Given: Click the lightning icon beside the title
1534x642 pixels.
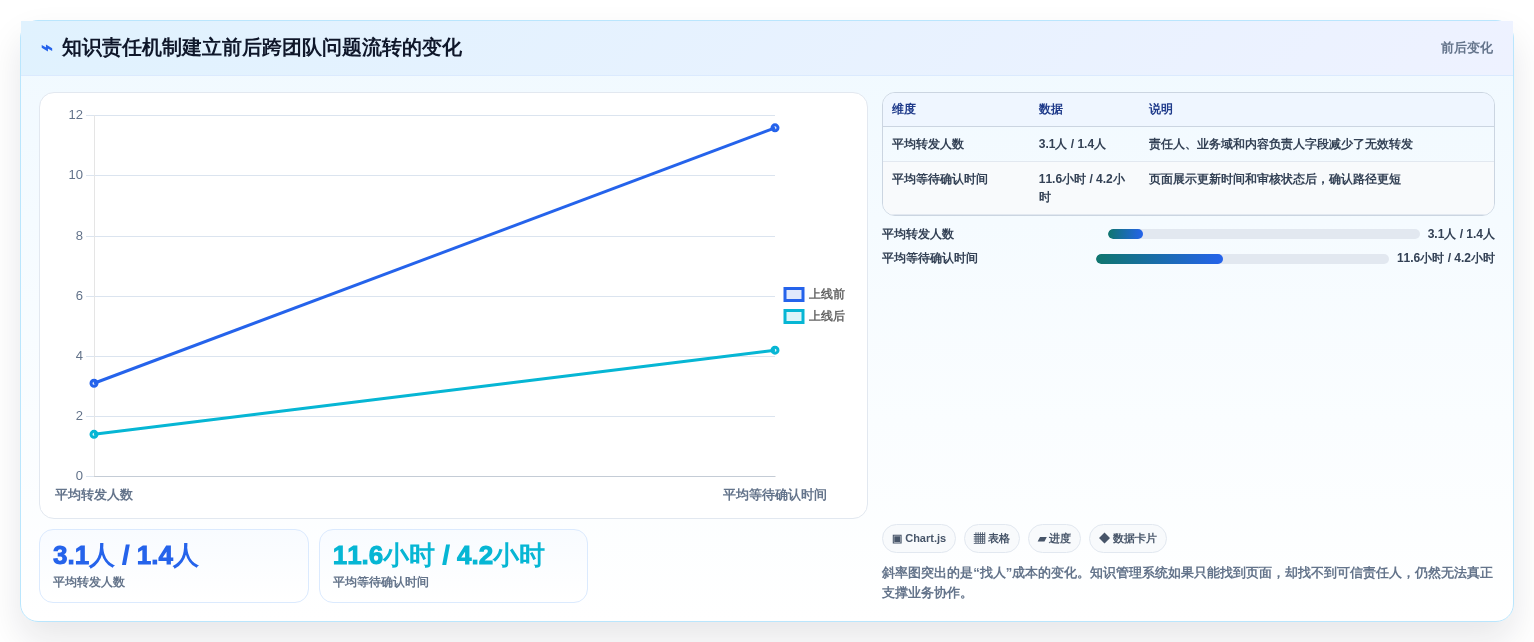Looking at the screenshot, I should (47, 48).
